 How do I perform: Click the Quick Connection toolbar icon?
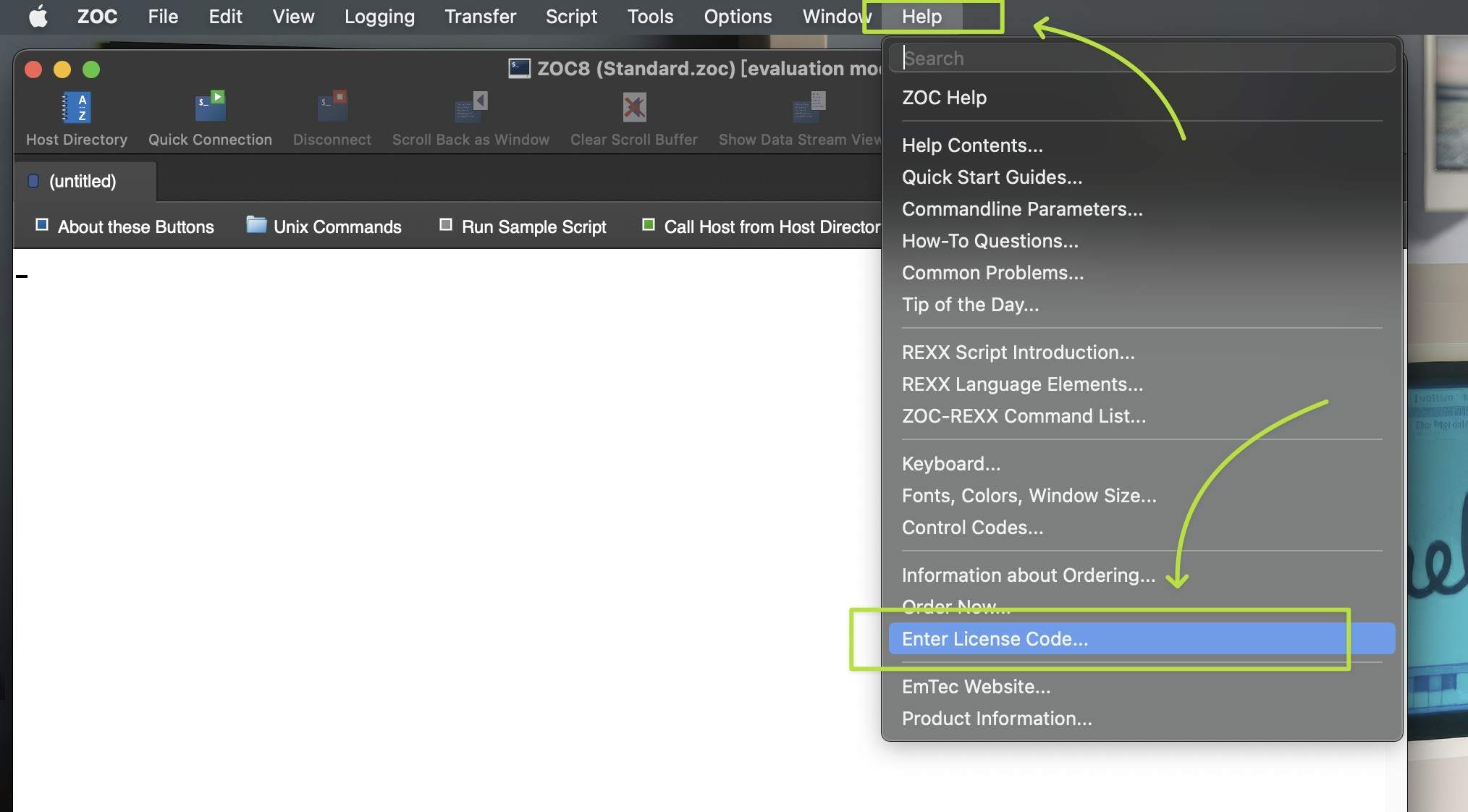(x=210, y=108)
